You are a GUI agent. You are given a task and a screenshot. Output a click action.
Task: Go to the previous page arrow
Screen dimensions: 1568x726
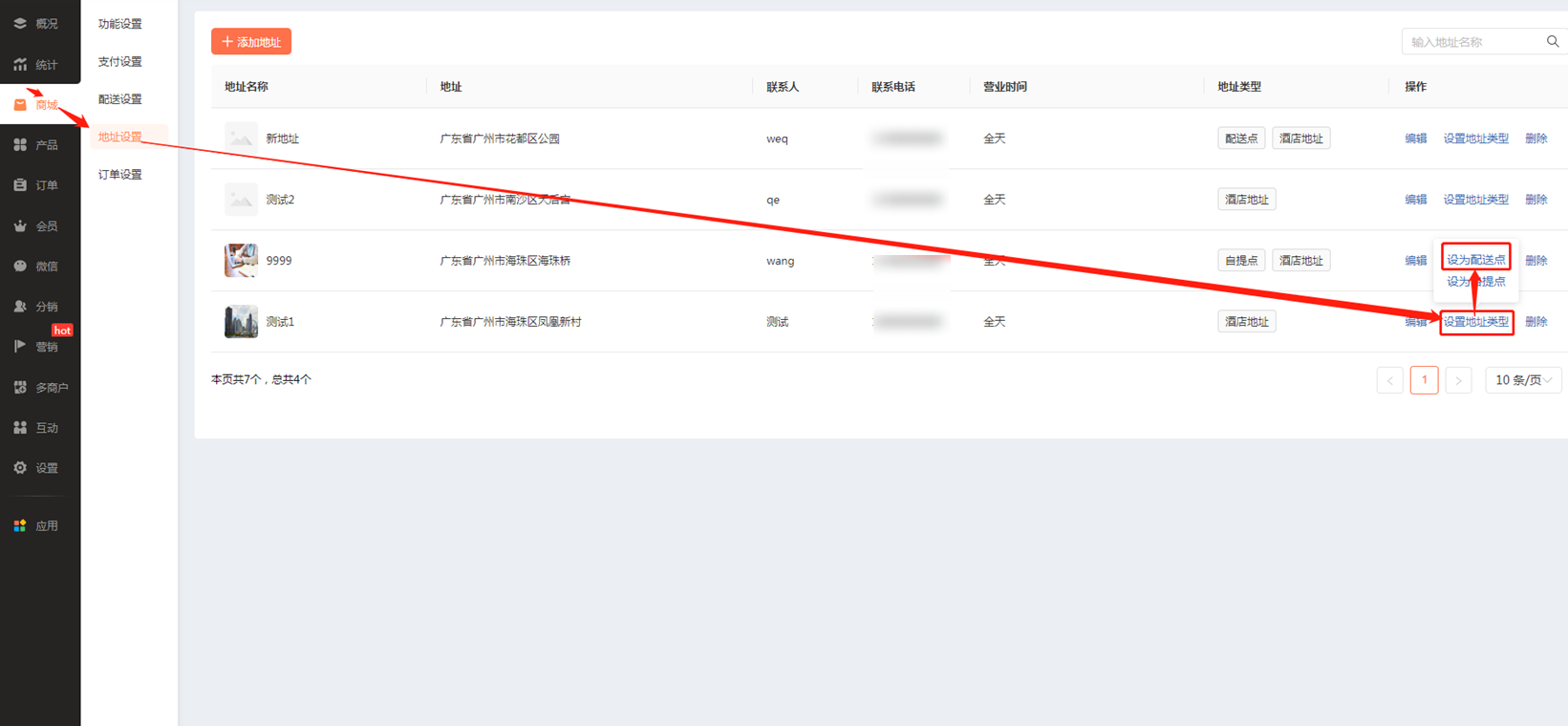click(x=1390, y=380)
